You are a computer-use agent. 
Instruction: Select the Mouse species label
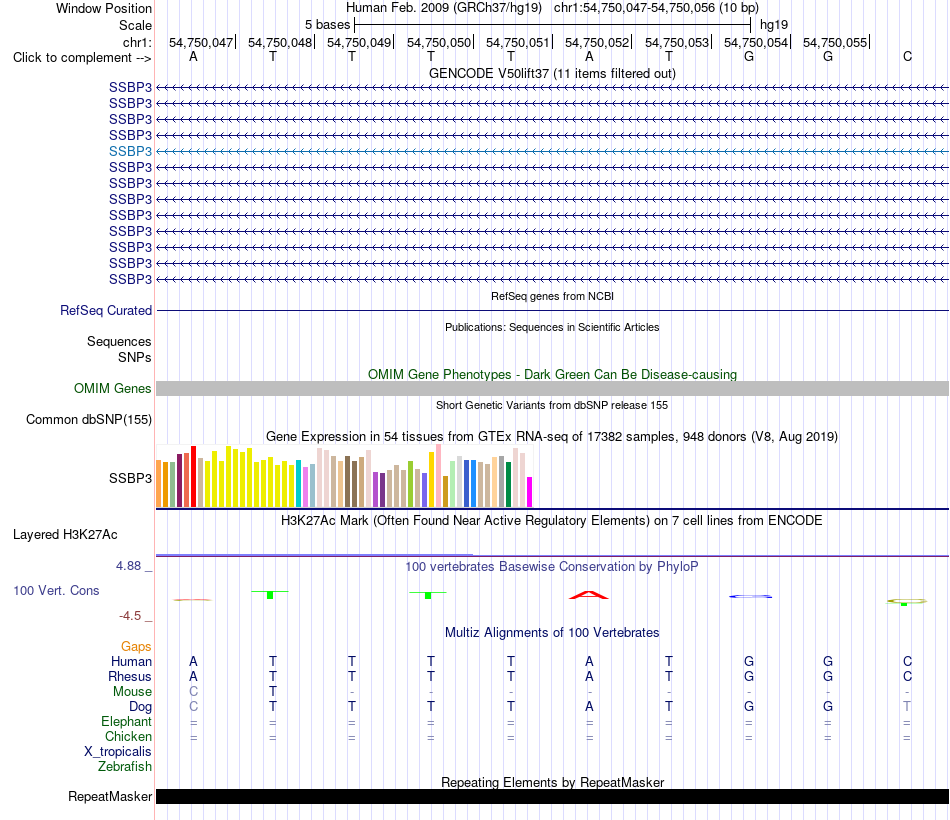tap(132, 692)
